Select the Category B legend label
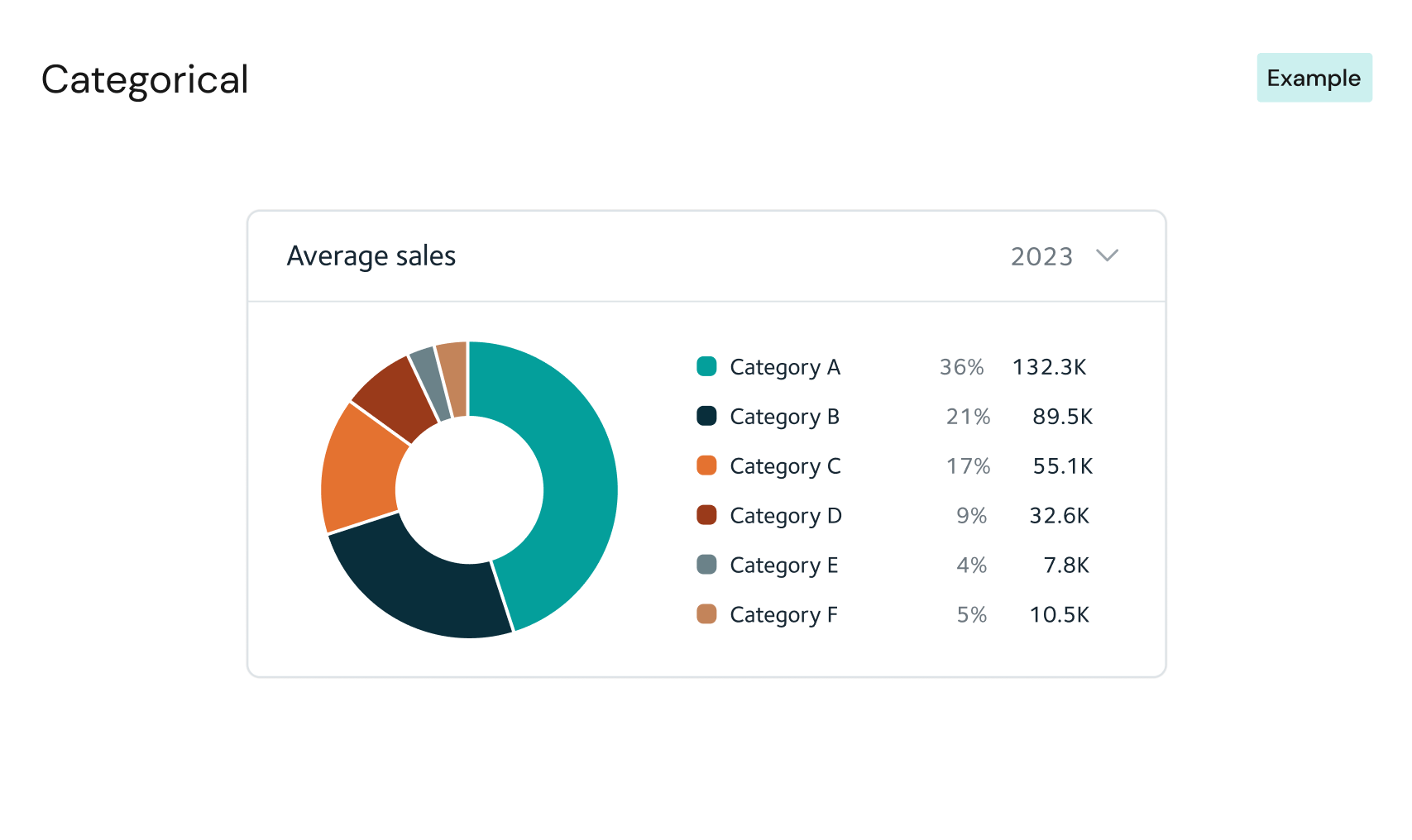This screenshot has height=840, width=1412. pyautogui.click(x=784, y=417)
